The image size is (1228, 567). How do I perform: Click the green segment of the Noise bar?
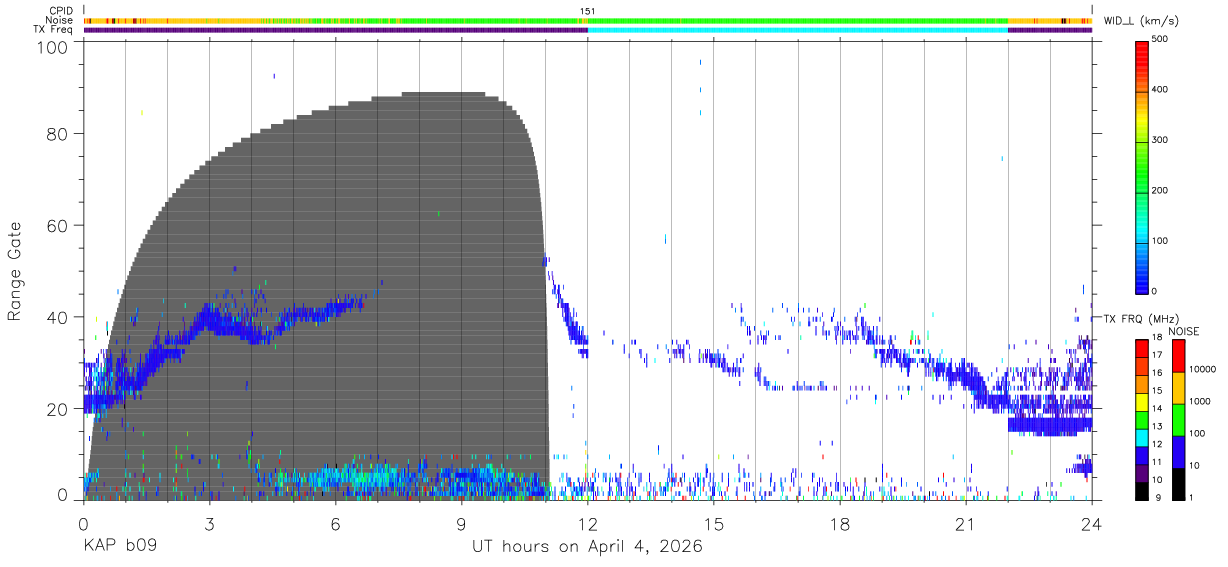point(797,20)
